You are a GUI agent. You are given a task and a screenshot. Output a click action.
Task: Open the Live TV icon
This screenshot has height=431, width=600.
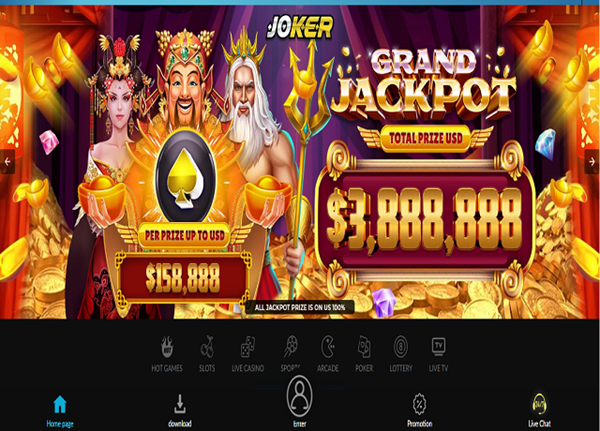coord(438,346)
